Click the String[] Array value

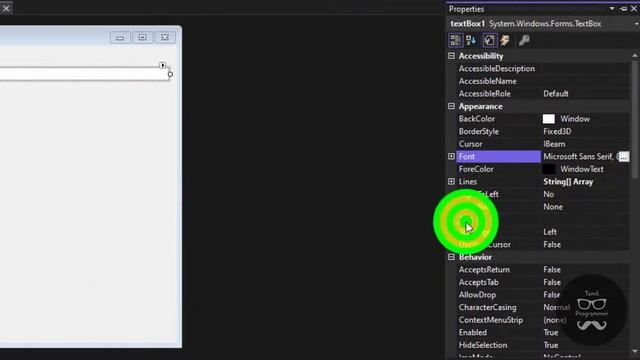[x=568, y=182]
